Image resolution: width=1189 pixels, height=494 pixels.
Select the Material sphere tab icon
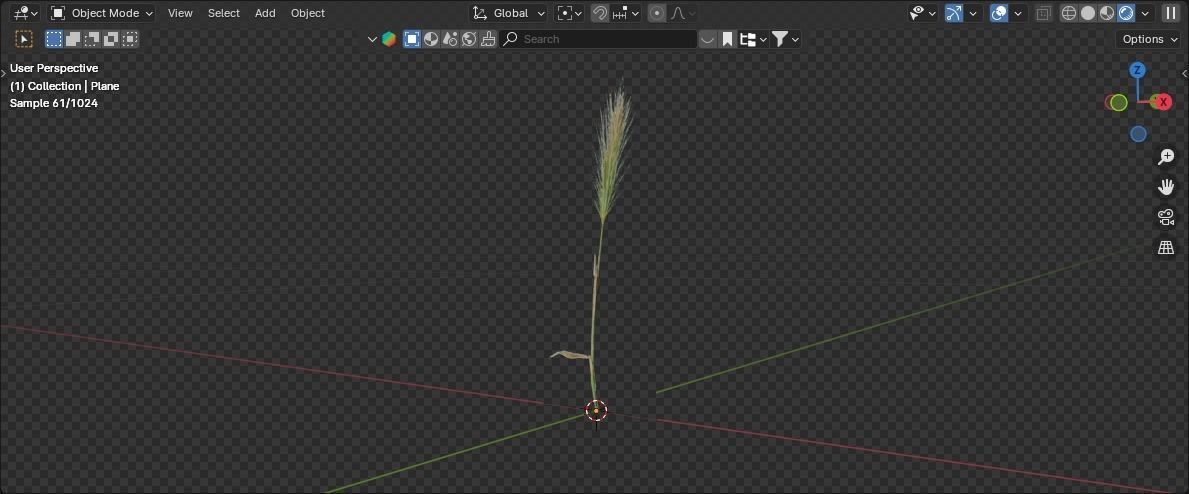pyautogui.click(x=431, y=39)
